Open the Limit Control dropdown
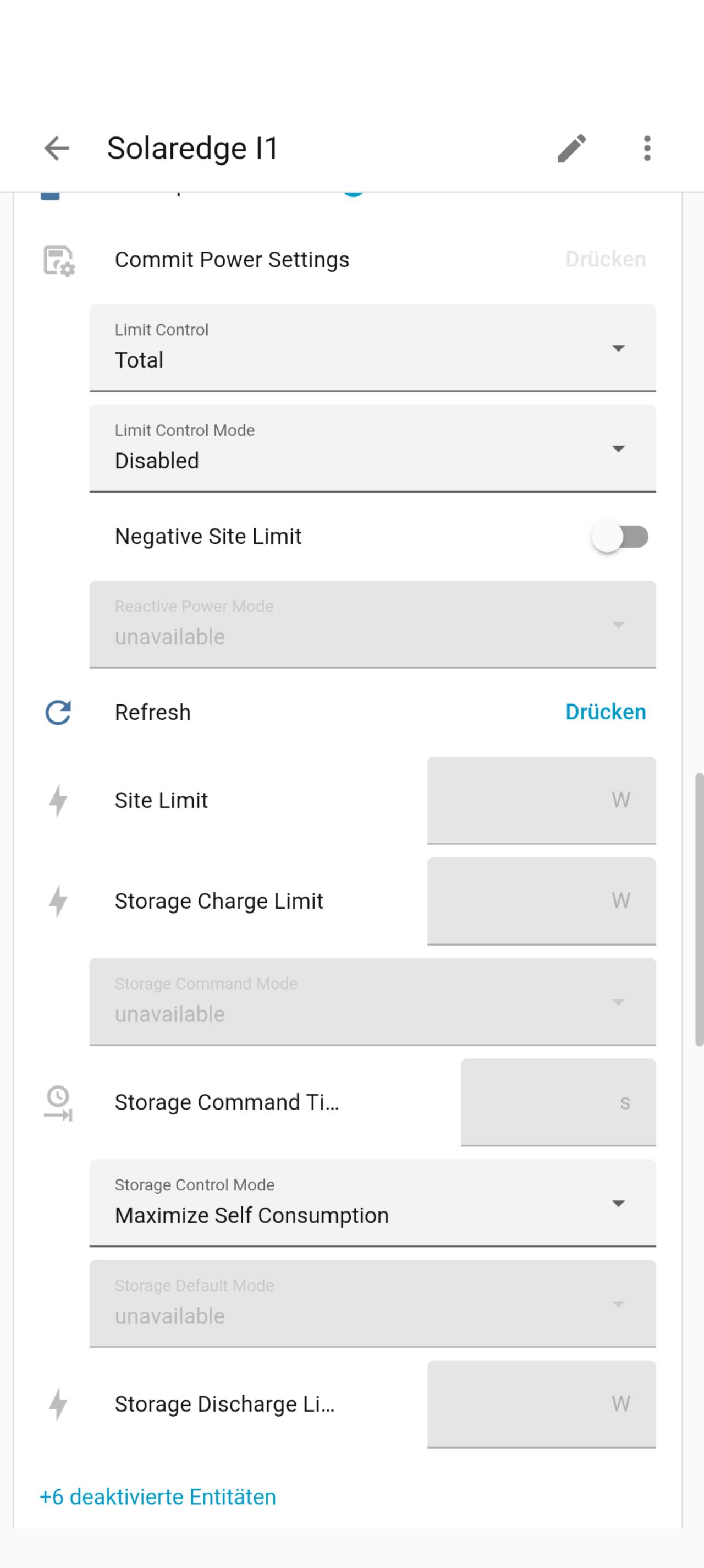 coord(372,348)
